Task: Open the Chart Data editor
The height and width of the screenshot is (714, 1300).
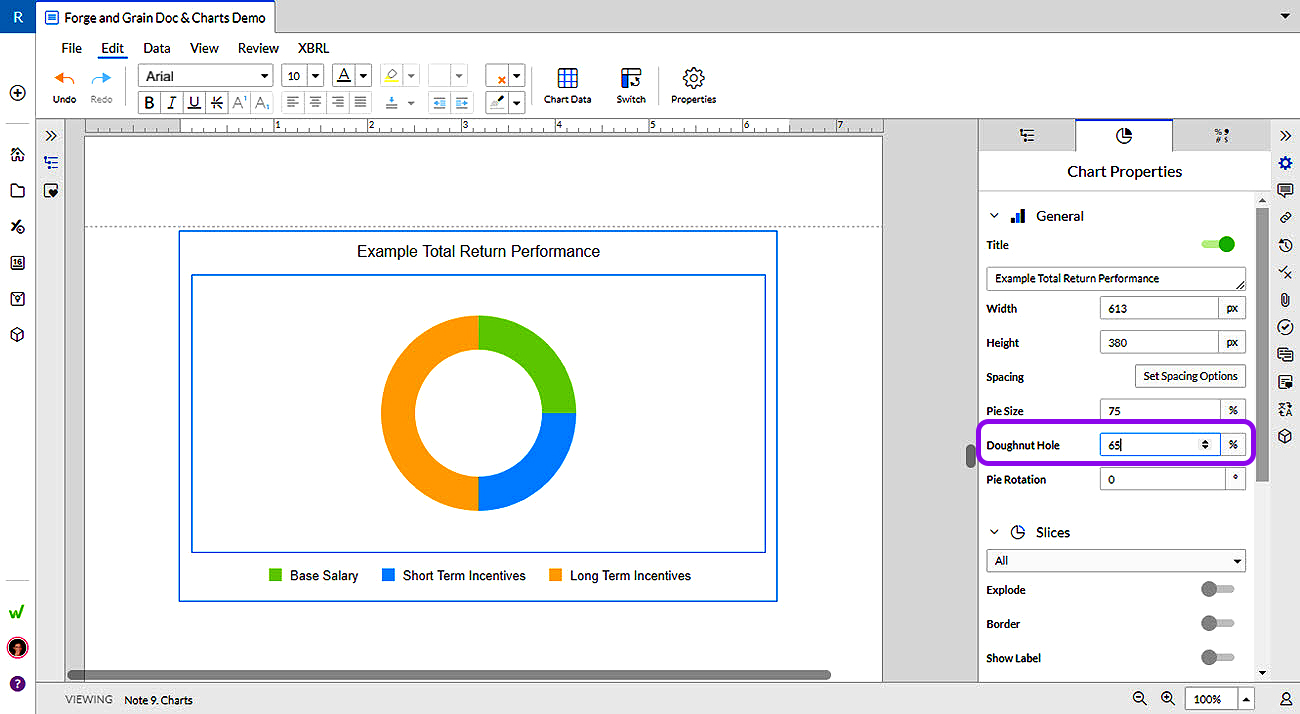Action: tap(567, 85)
